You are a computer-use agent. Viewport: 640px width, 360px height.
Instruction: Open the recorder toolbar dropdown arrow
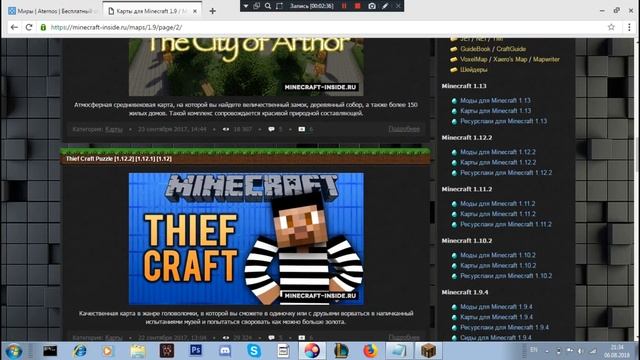pos(246,6)
